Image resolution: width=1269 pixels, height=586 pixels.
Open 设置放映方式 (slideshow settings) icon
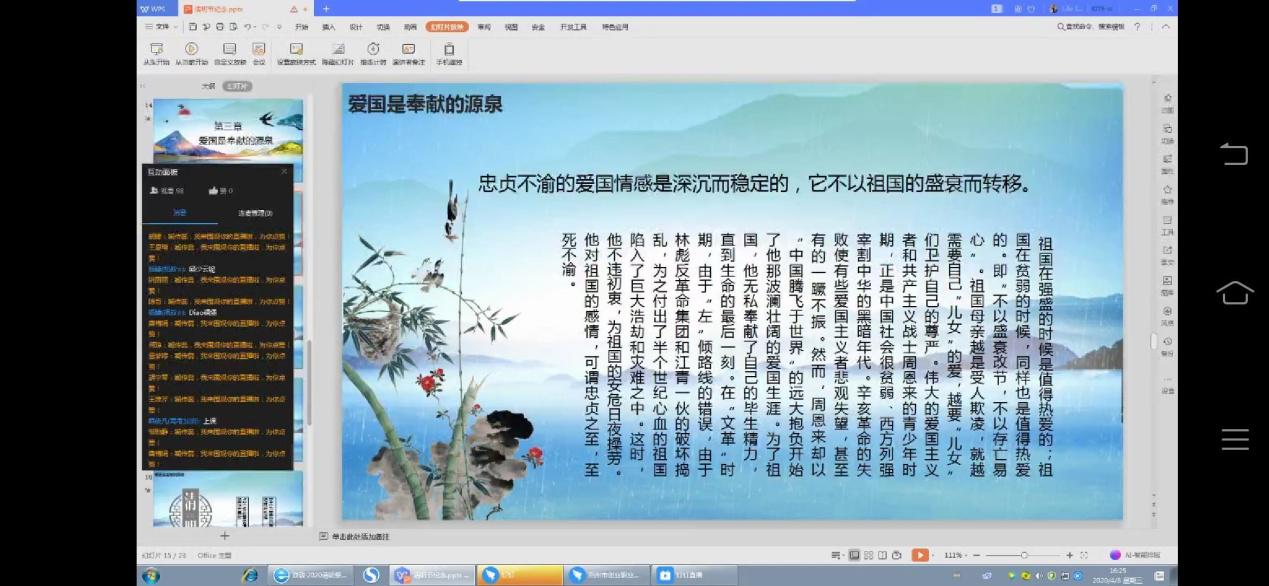point(296,49)
